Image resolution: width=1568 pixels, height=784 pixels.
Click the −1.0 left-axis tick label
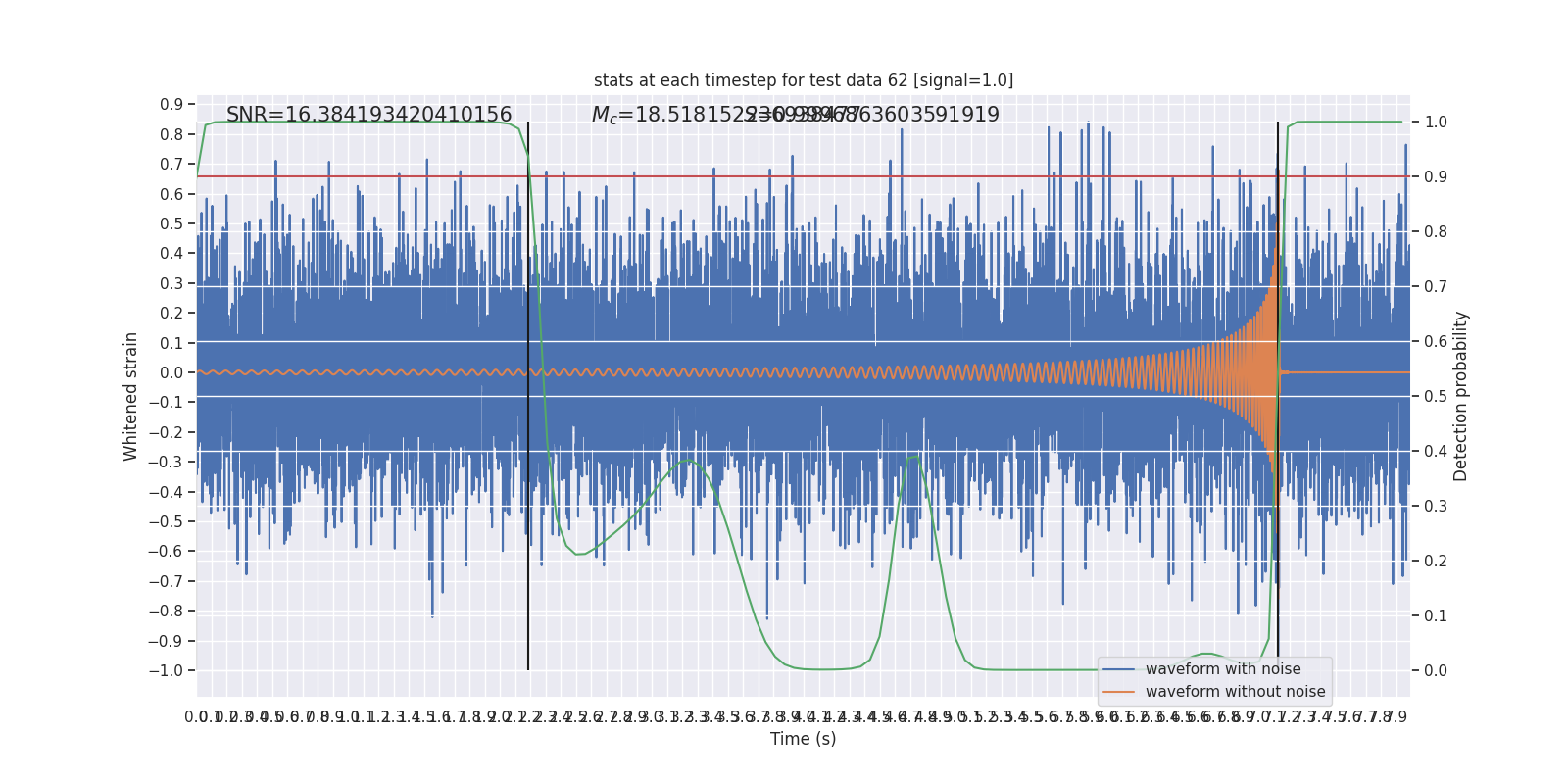pos(167,670)
